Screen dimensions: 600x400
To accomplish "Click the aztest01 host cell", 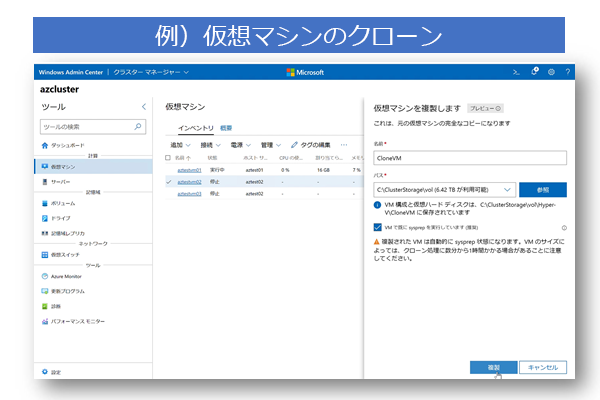I will click(254, 170).
